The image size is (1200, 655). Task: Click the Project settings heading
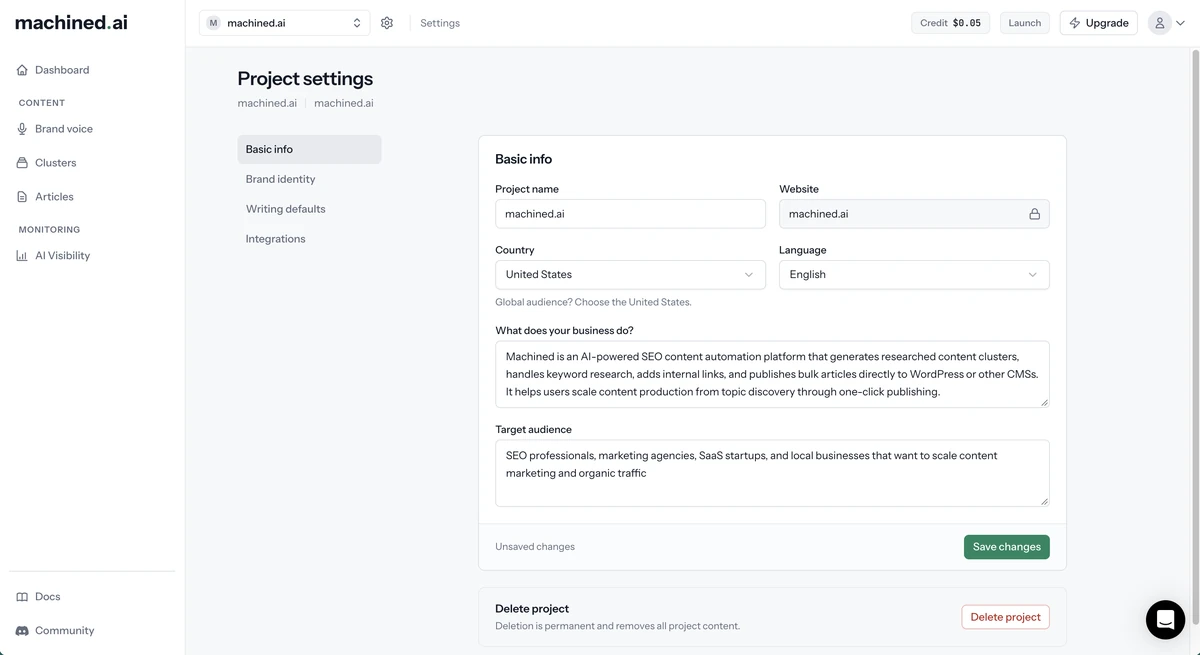tap(305, 79)
